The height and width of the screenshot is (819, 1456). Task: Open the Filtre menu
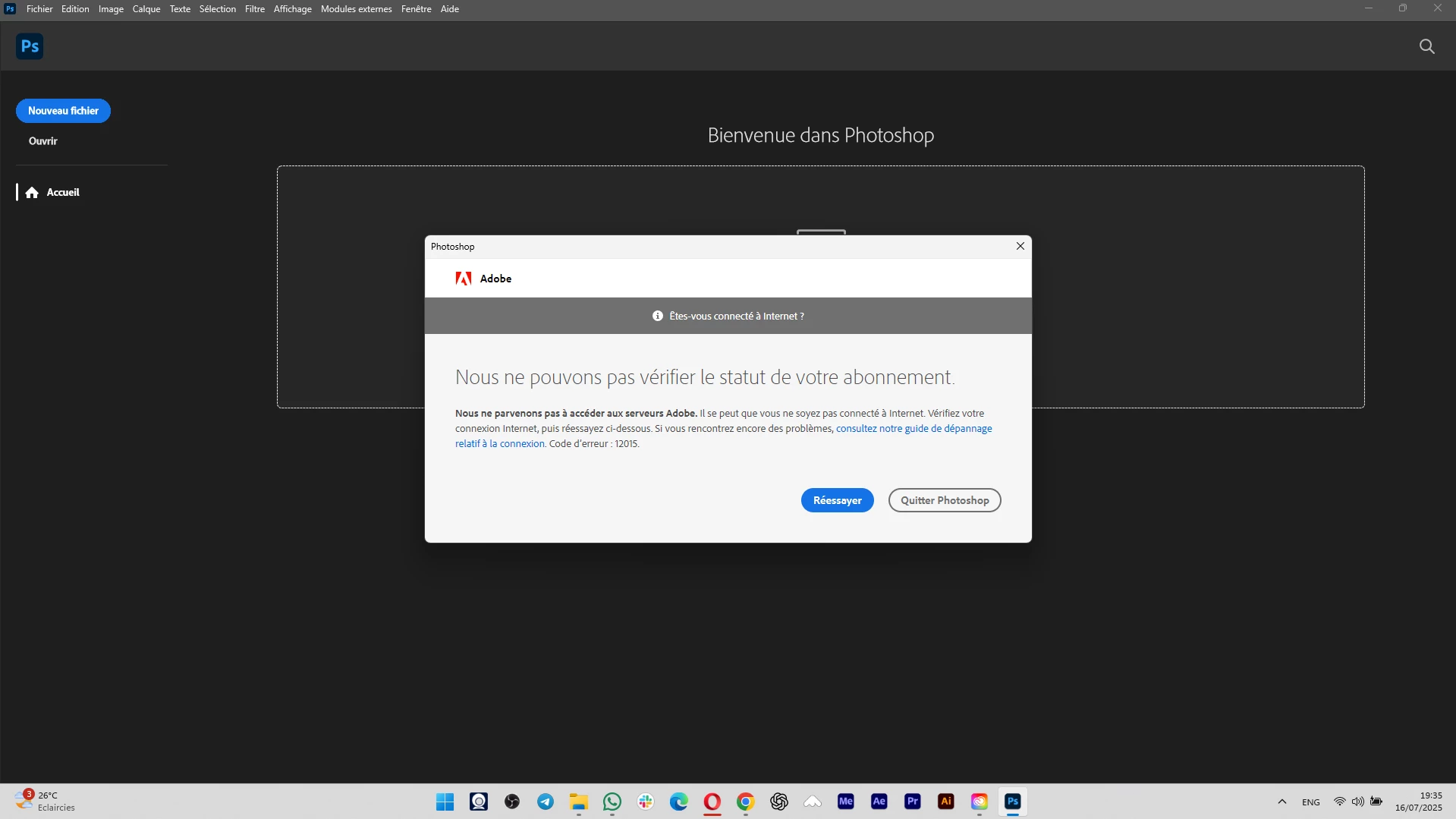click(x=255, y=9)
